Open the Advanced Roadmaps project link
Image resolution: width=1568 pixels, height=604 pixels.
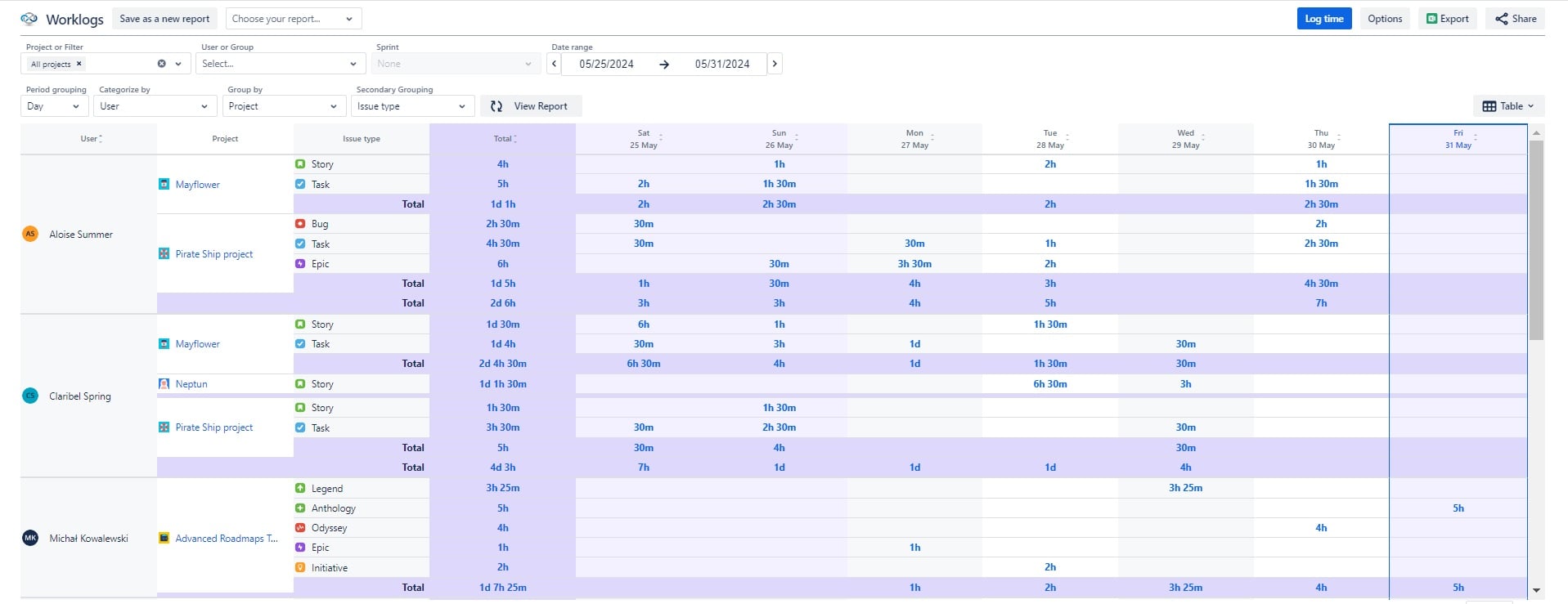[x=227, y=538]
